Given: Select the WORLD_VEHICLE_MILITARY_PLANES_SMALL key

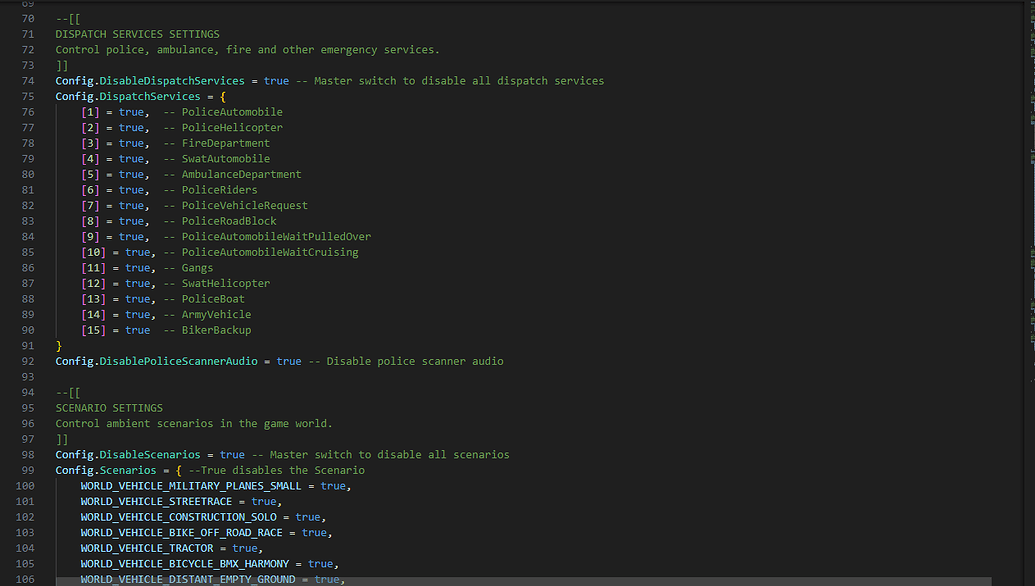Looking at the screenshot, I should pos(190,485).
